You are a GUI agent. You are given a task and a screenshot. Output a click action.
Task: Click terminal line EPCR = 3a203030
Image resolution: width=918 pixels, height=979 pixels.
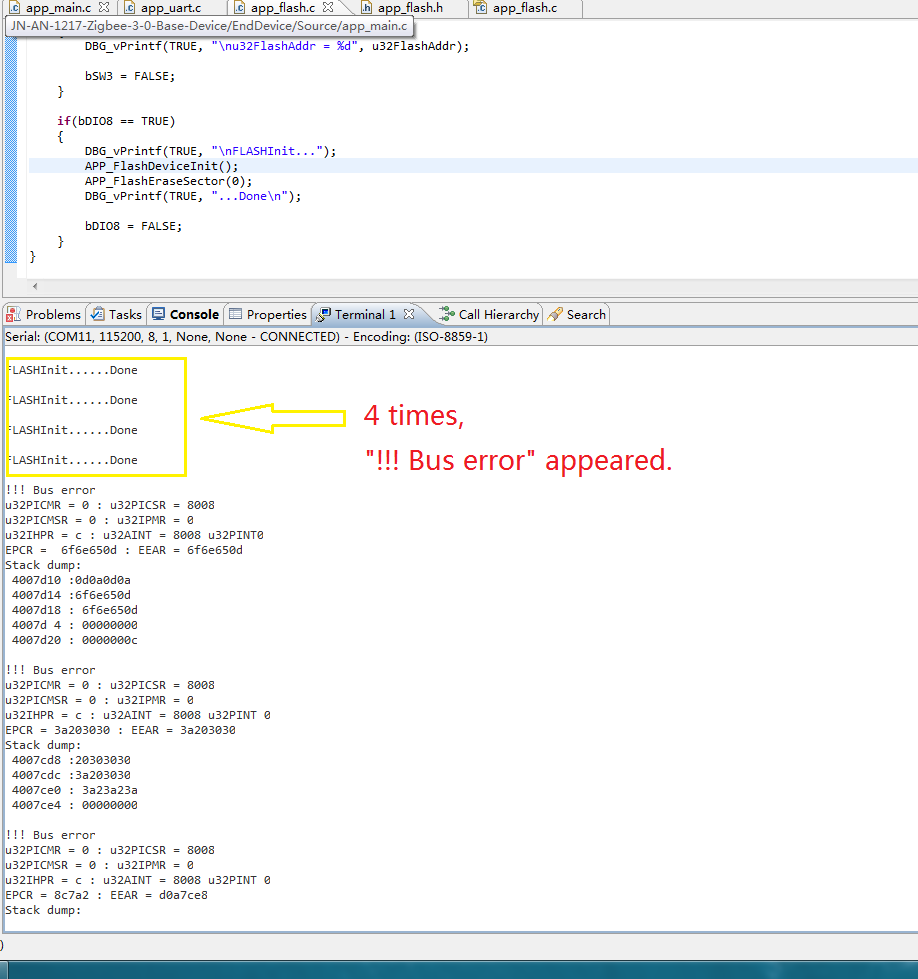coord(121,730)
